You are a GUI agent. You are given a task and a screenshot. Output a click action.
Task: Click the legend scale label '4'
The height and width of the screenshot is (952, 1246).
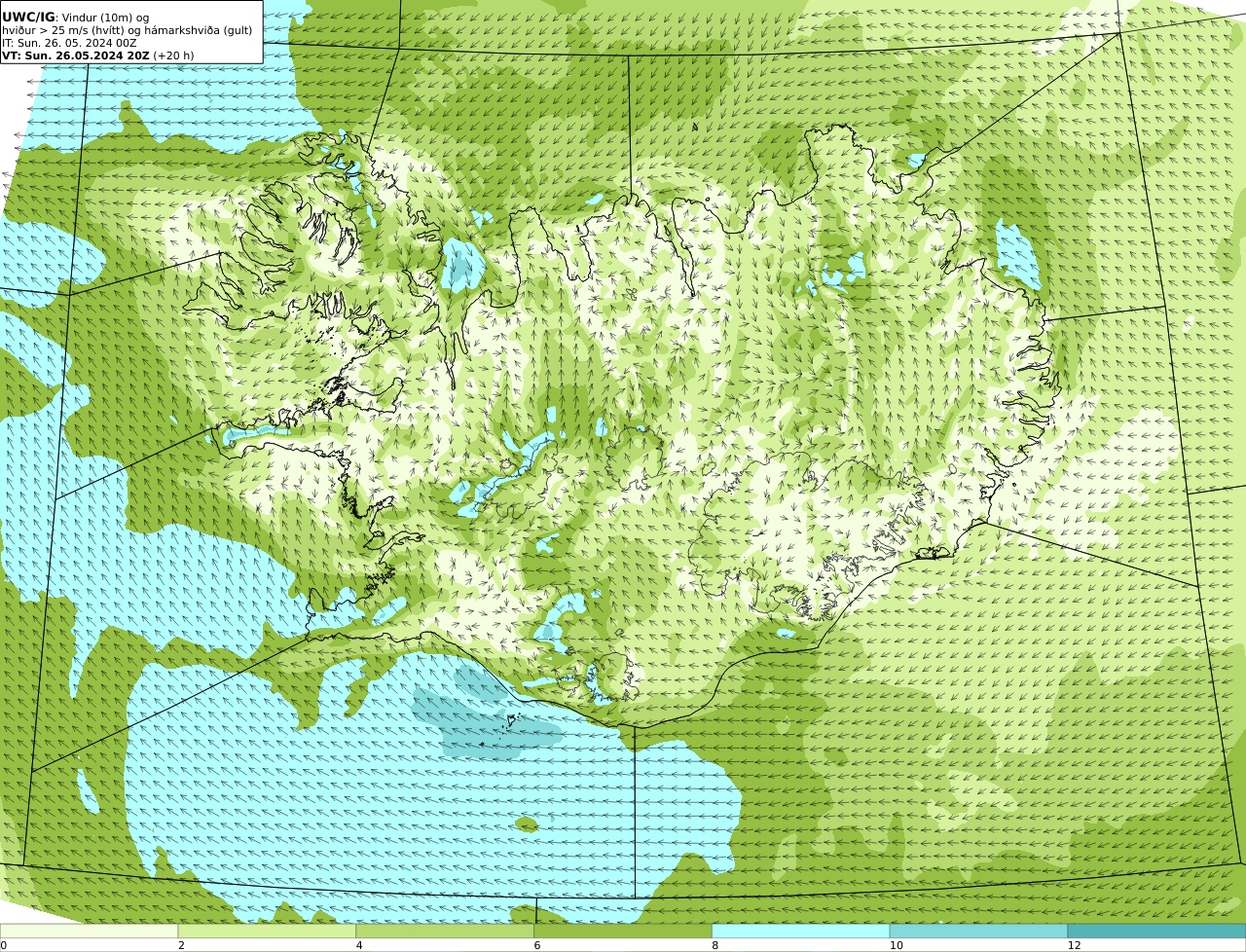tap(359, 945)
